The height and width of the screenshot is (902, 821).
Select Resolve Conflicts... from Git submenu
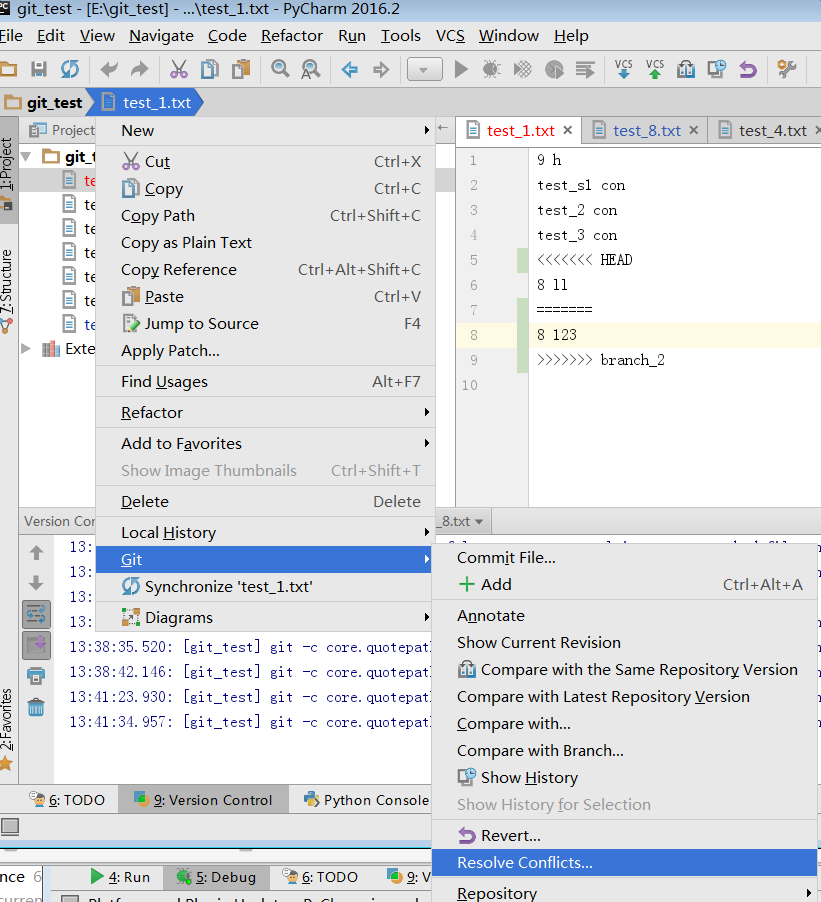(625, 862)
